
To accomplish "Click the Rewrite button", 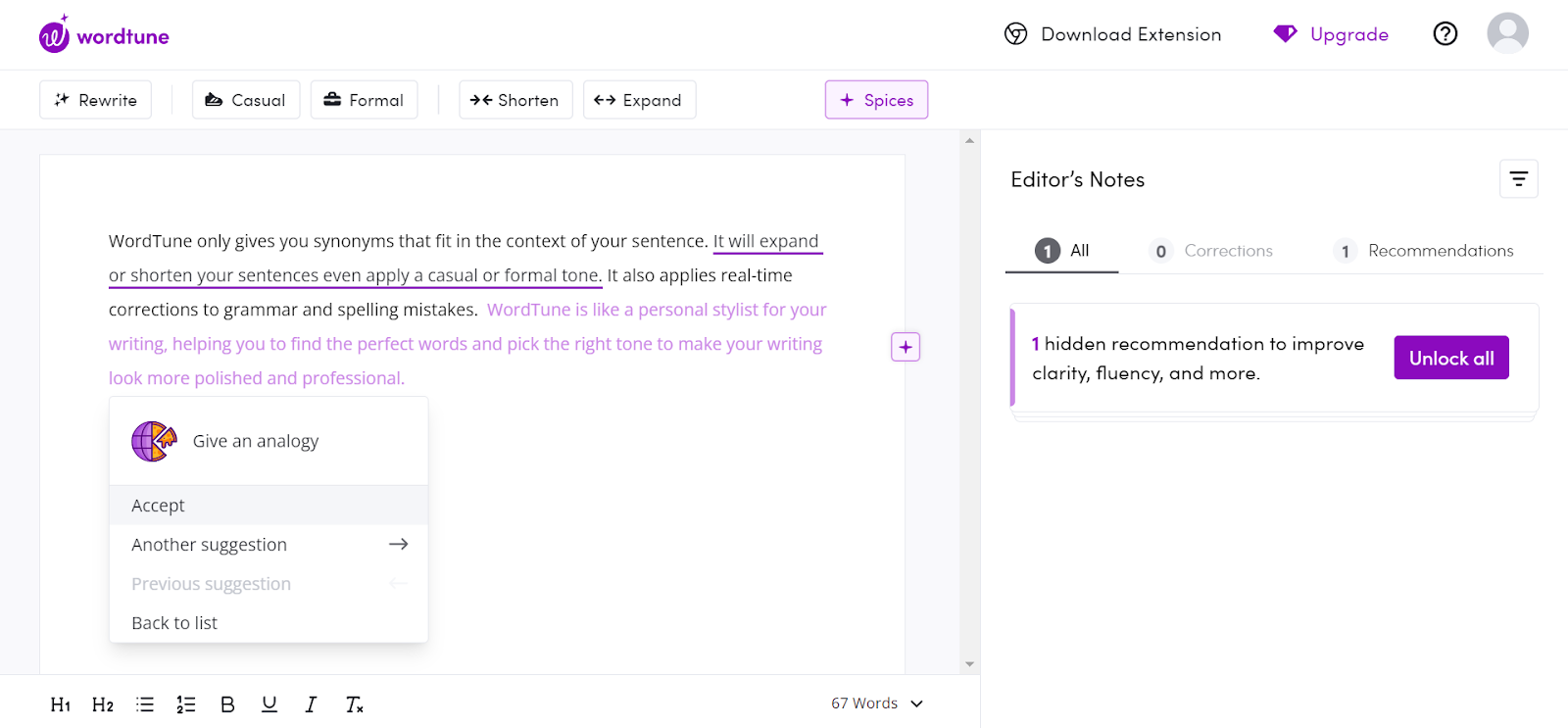I will (95, 100).
